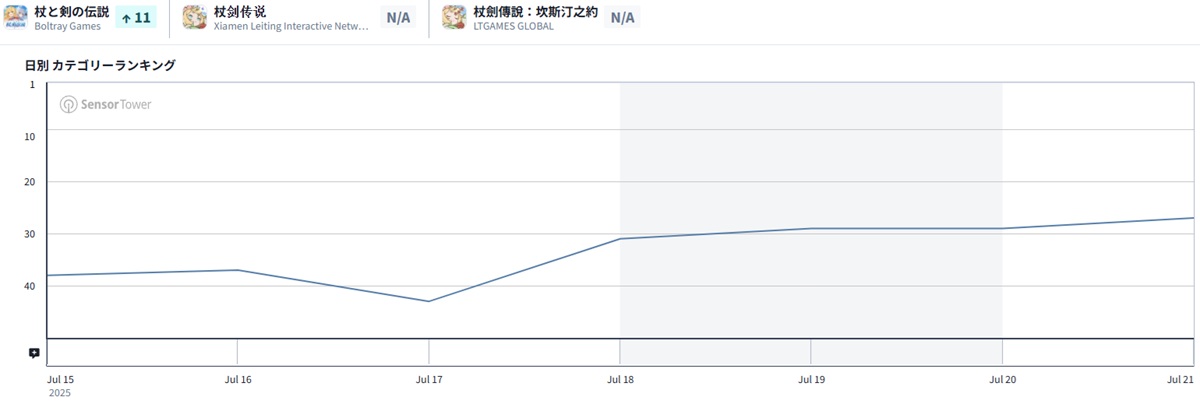Click the Sensor Tower logo watermark
Screen dimensions: 1200x404
(105, 104)
